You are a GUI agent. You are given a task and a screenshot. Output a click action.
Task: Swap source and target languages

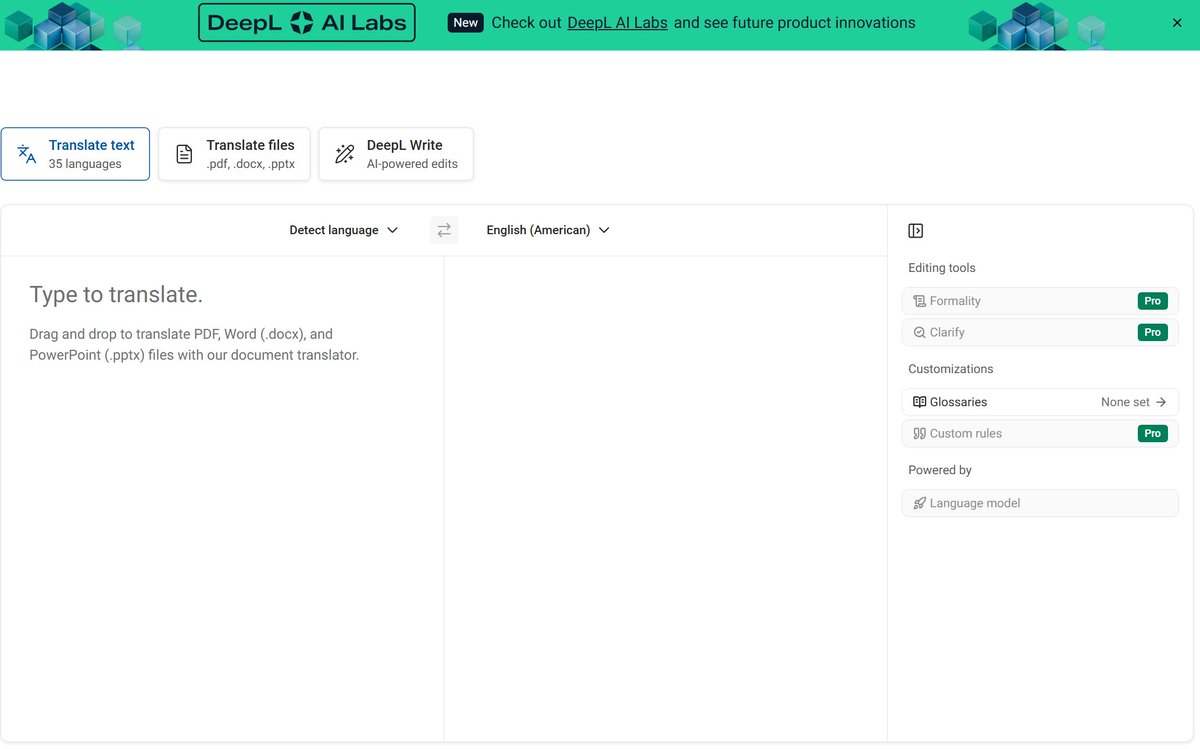444,230
